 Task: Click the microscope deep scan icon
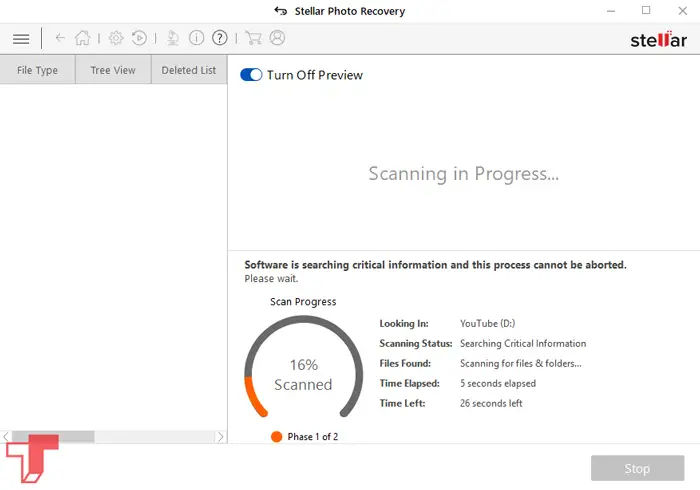click(x=173, y=38)
